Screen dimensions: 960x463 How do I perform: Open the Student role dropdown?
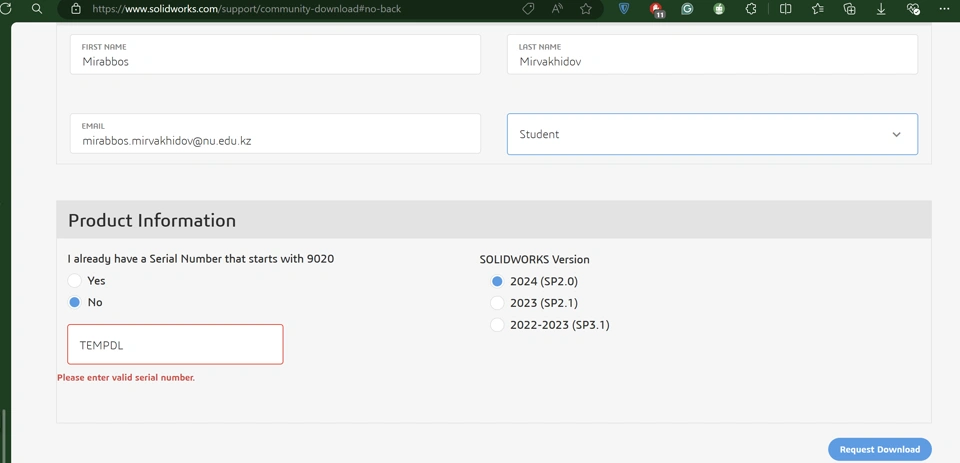712,134
